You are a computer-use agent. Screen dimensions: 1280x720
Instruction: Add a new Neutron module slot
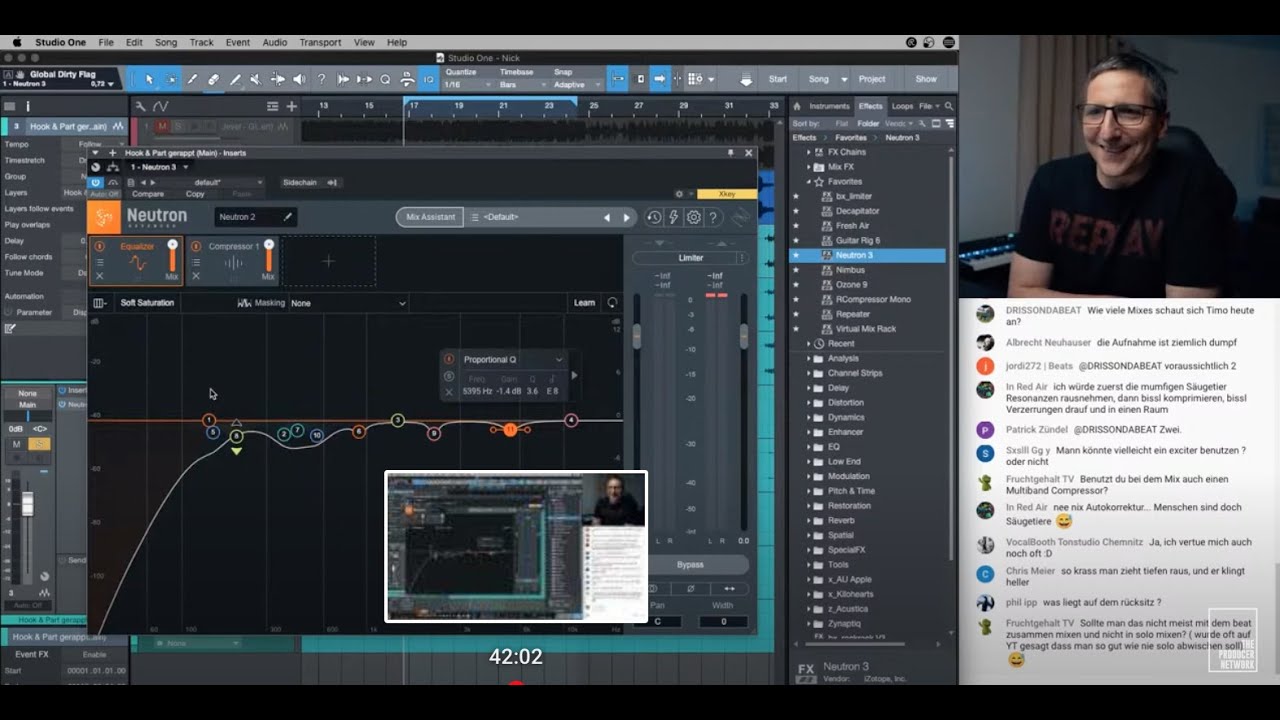(x=328, y=261)
